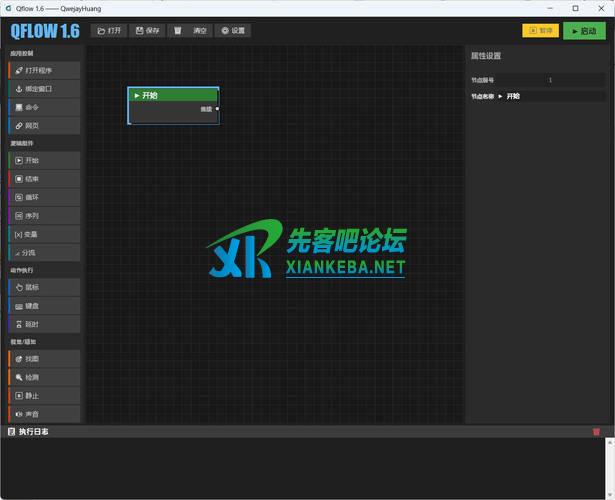Save the flow with the 保存 button
615x500 pixels.
(x=148, y=31)
